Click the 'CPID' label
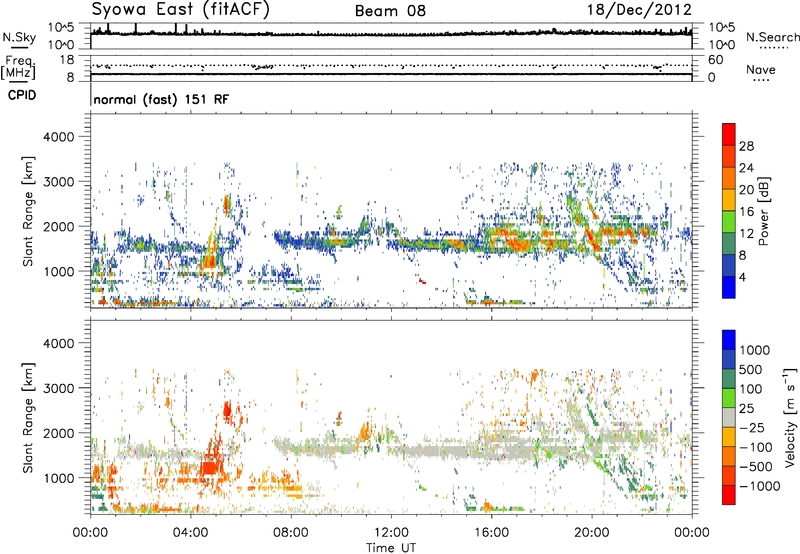This screenshot has height=554, width=800. (22, 95)
